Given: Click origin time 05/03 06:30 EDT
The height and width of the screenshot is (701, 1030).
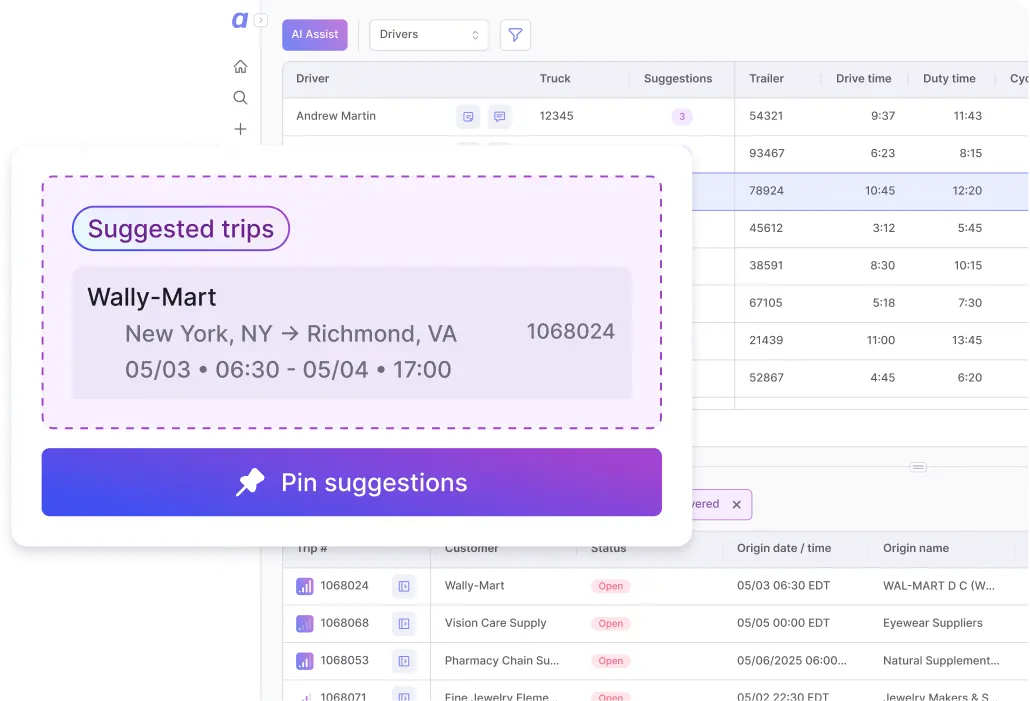Looking at the screenshot, I should tap(784, 586).
